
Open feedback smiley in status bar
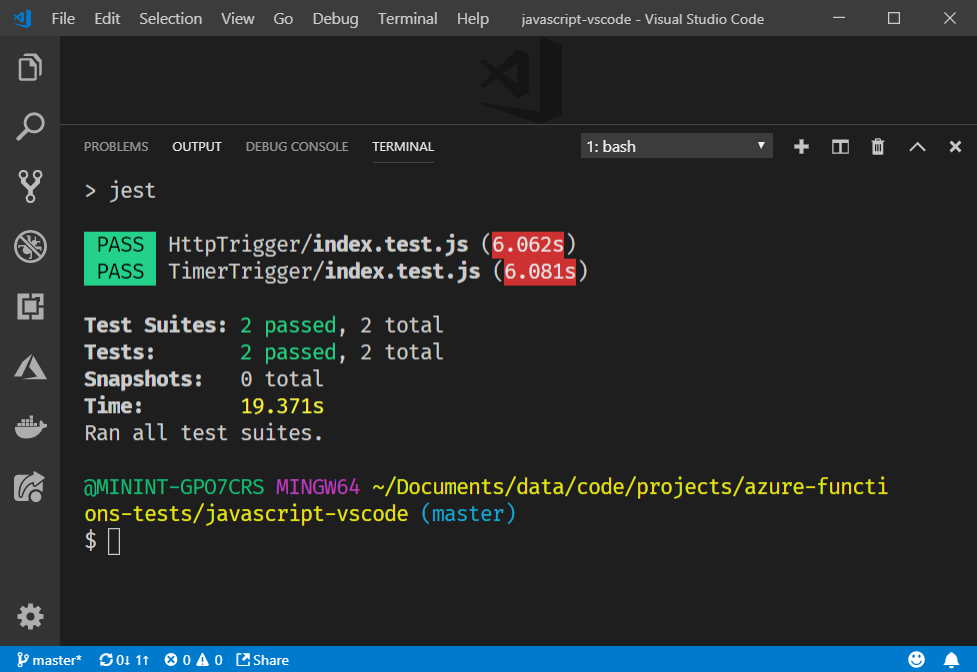(917, 660)
